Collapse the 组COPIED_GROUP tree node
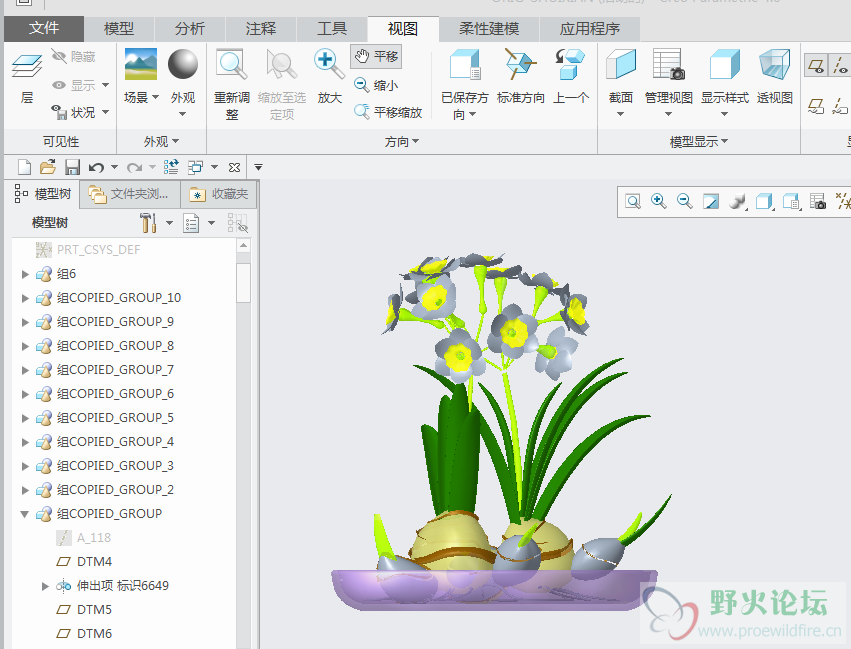 click(x=25, y=514)
